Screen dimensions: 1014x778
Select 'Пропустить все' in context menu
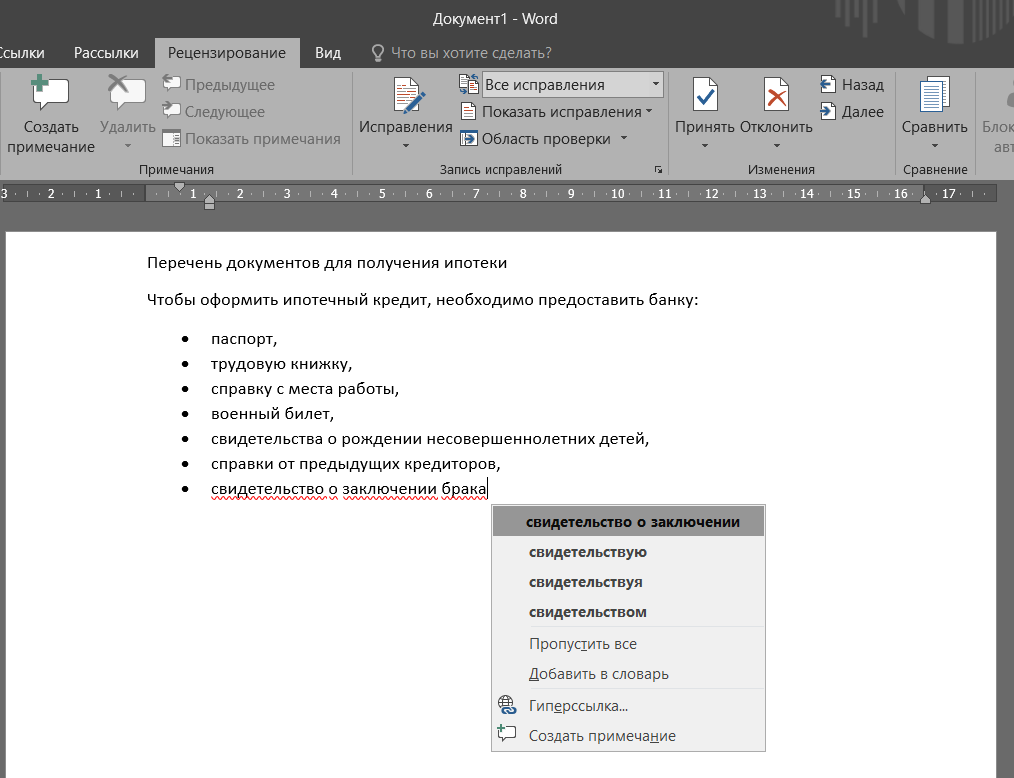[x=582, y=644]
